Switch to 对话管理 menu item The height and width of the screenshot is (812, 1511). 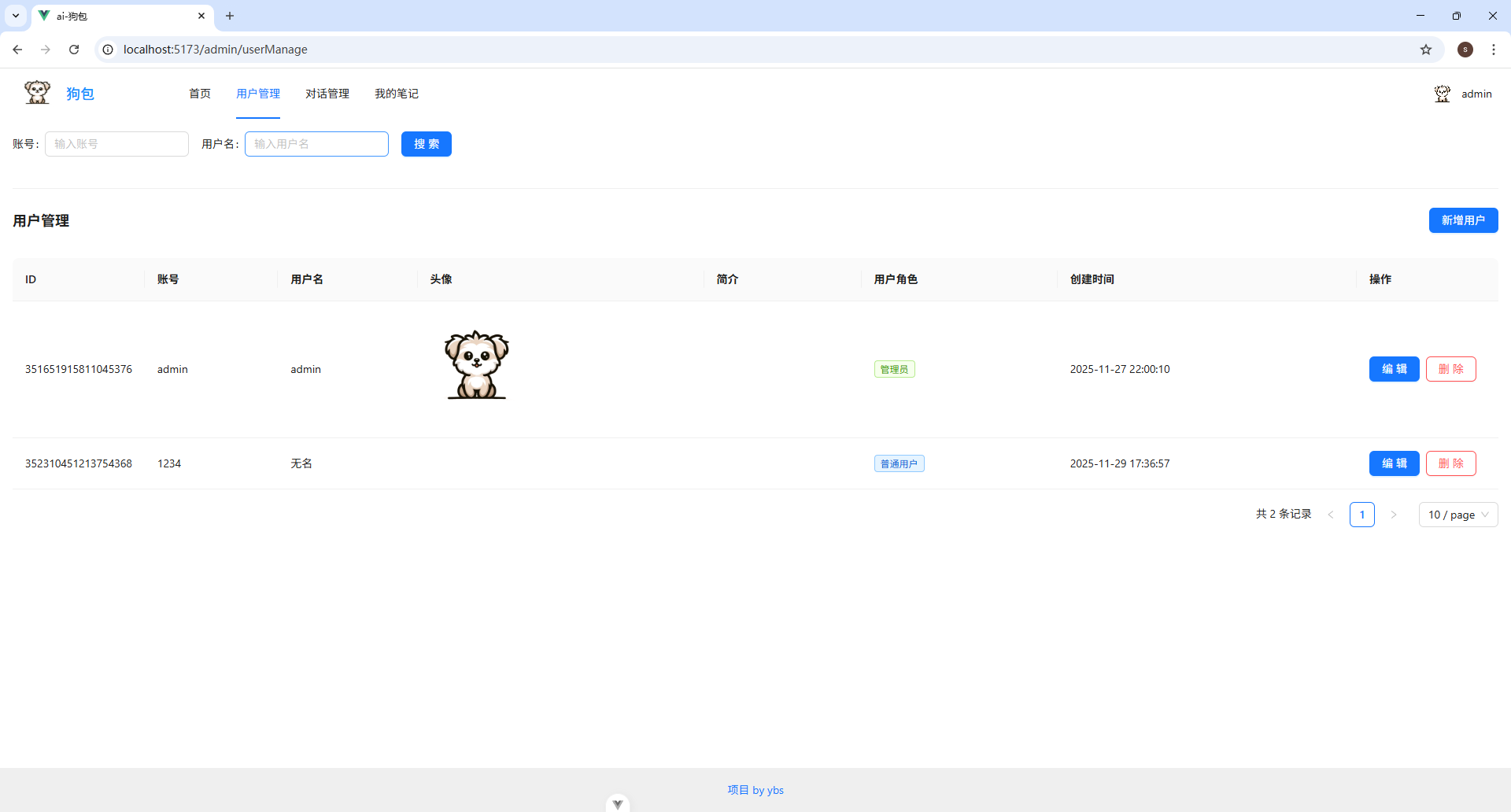point(327,94)
